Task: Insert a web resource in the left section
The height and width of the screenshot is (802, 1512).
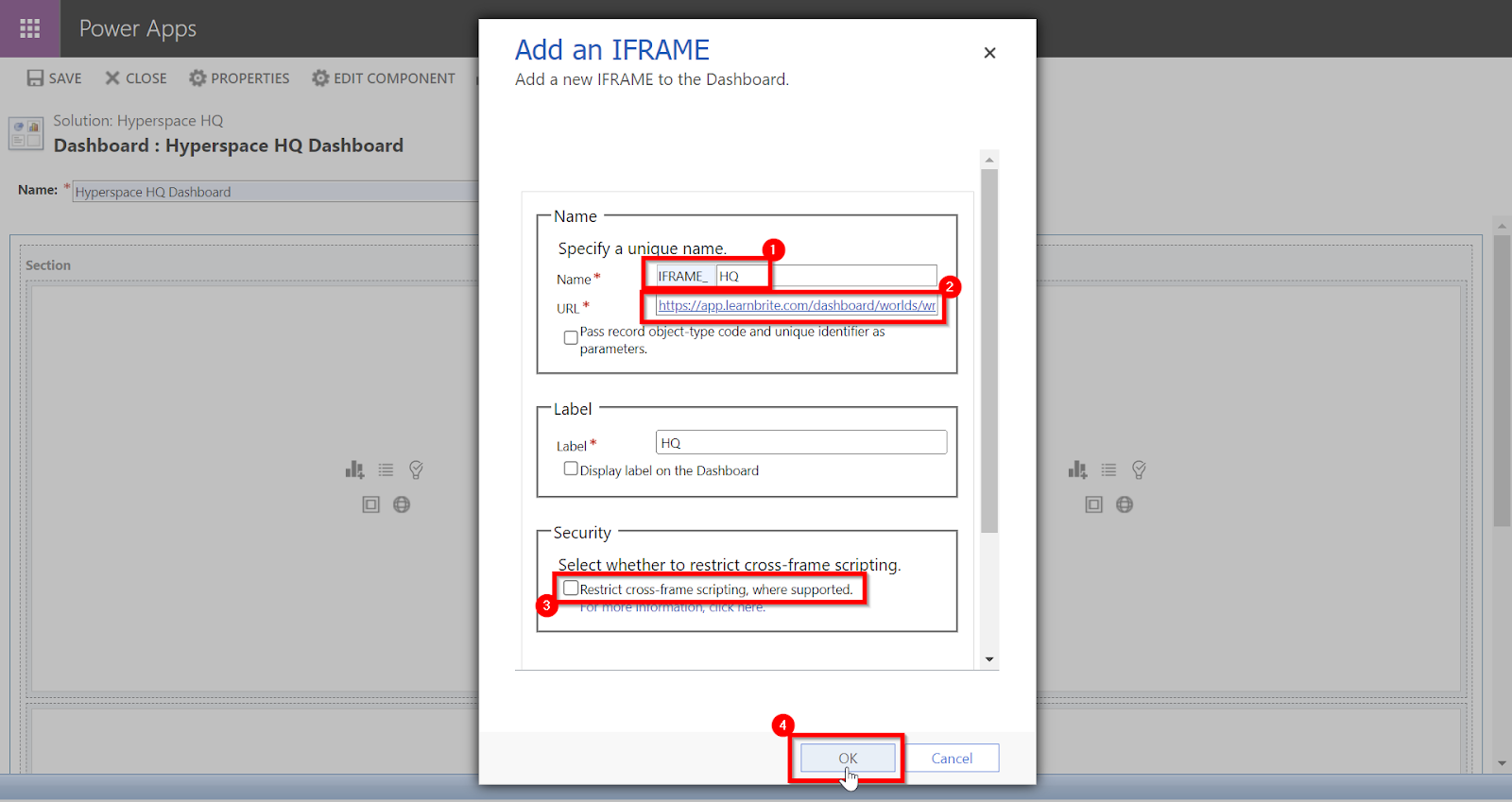Action: 402,504
